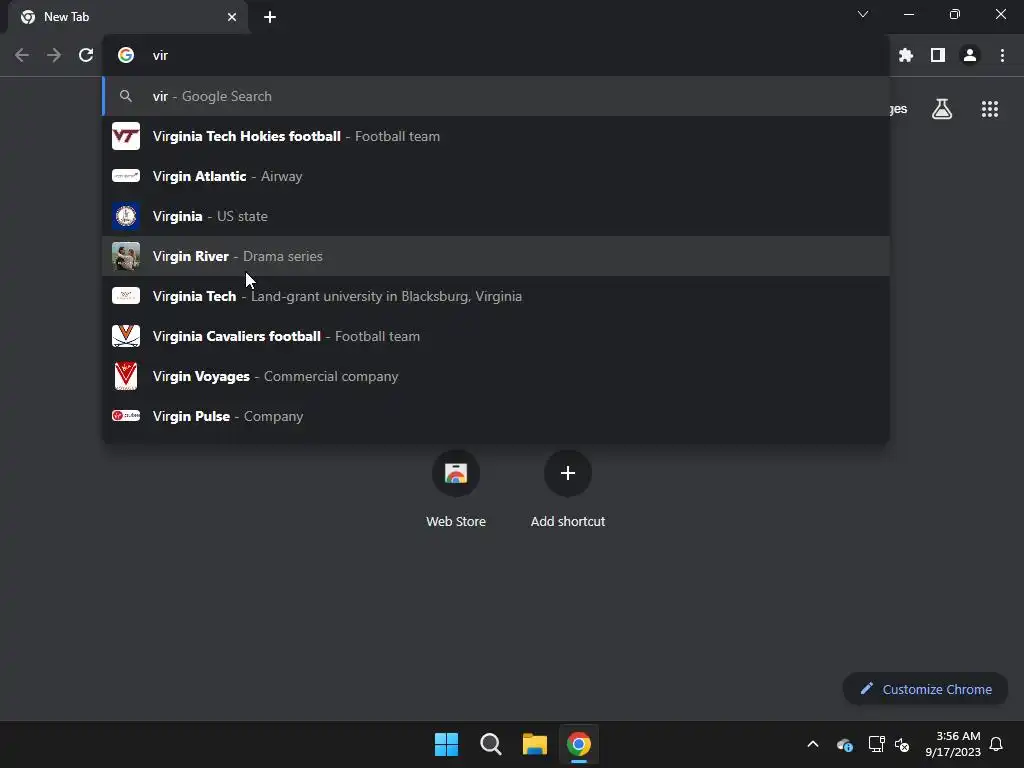Open the Extensions puzzle icon
The height and width of the screenshot is (768, 1024).
point(906,56)
